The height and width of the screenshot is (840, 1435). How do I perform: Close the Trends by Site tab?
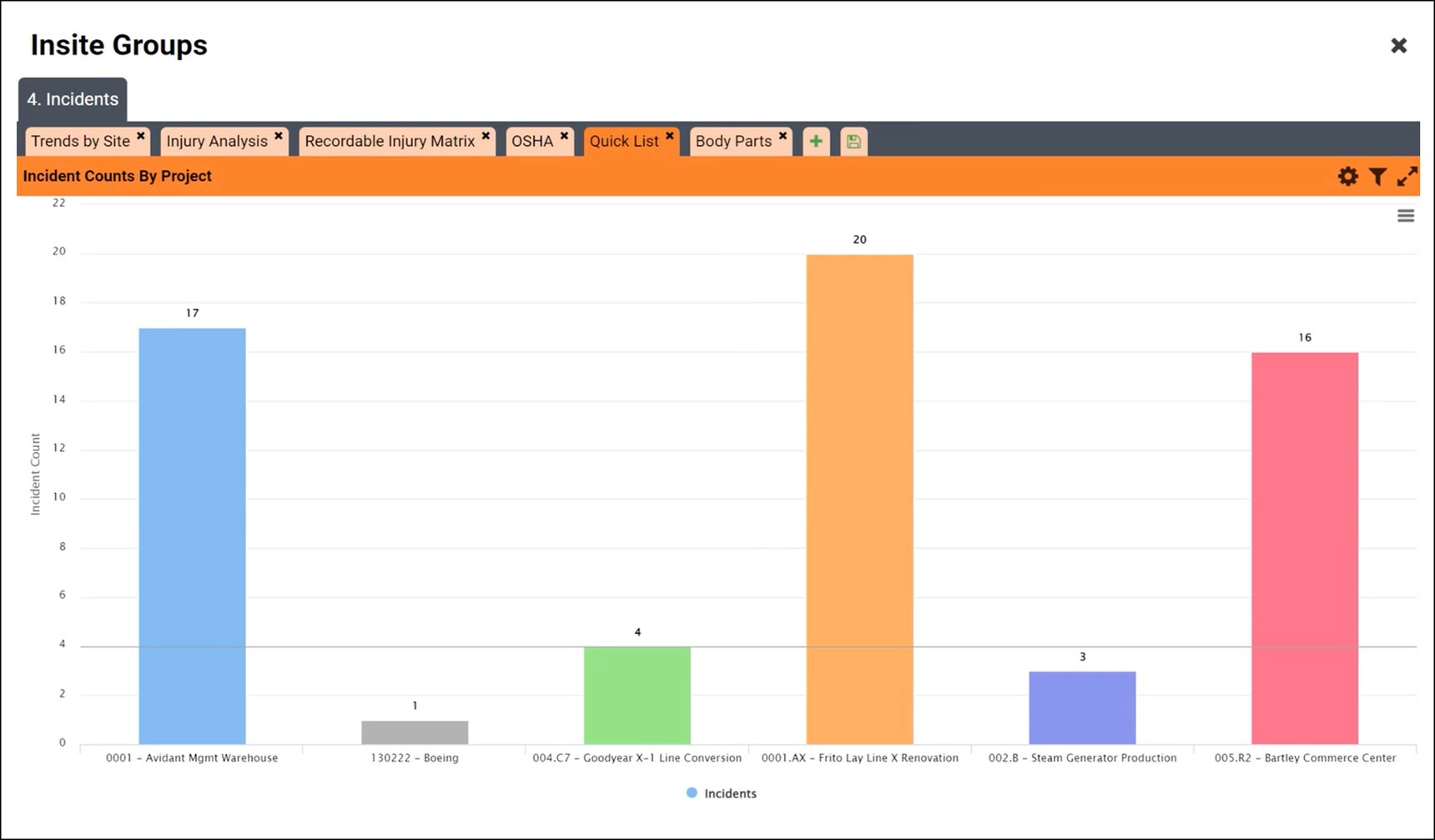pos(141,136)
